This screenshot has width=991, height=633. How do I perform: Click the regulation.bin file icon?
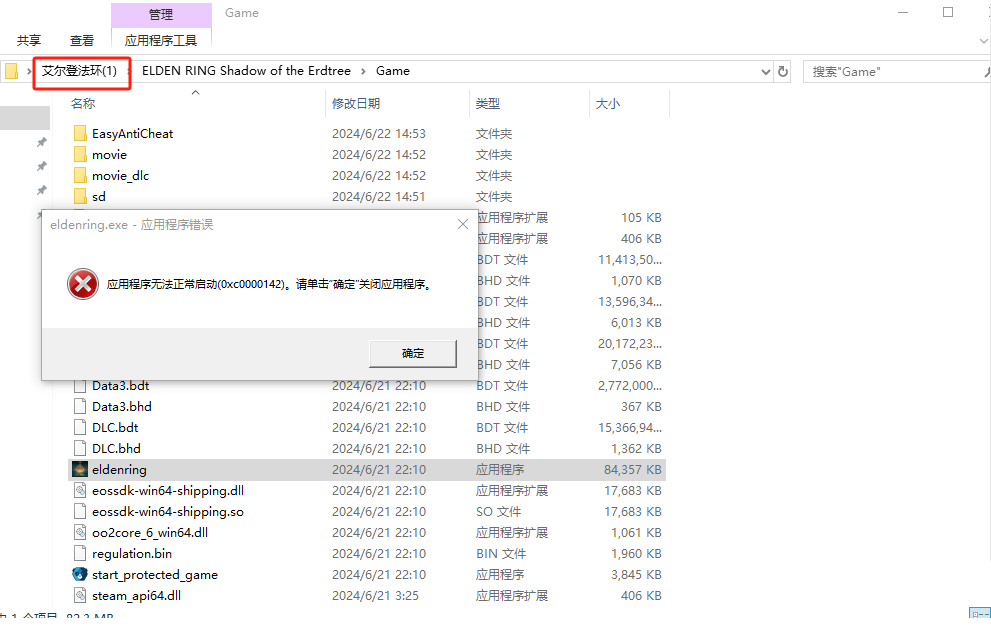(x=80, y=553)
